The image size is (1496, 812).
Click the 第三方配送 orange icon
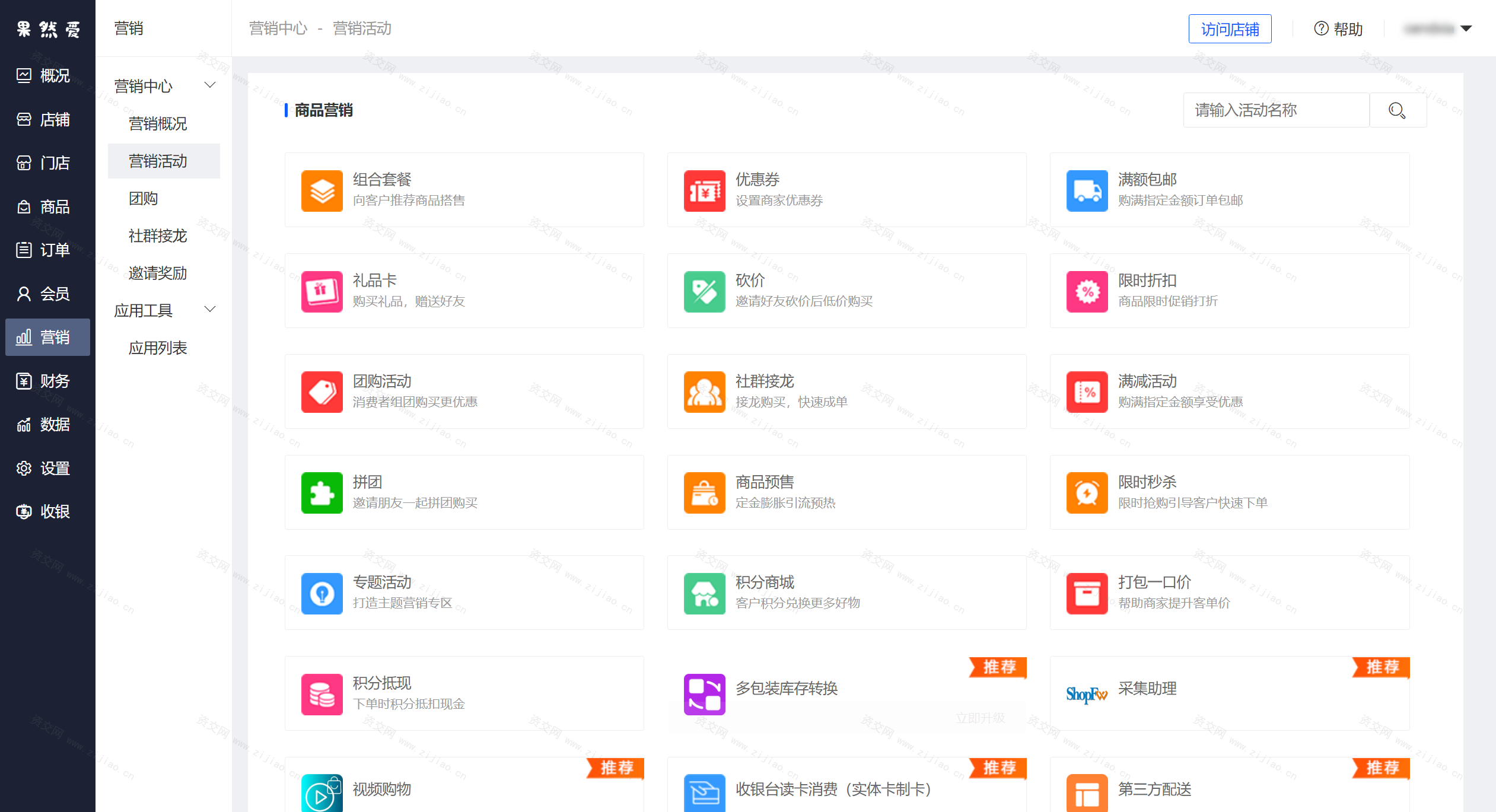tap(1087, 794)
